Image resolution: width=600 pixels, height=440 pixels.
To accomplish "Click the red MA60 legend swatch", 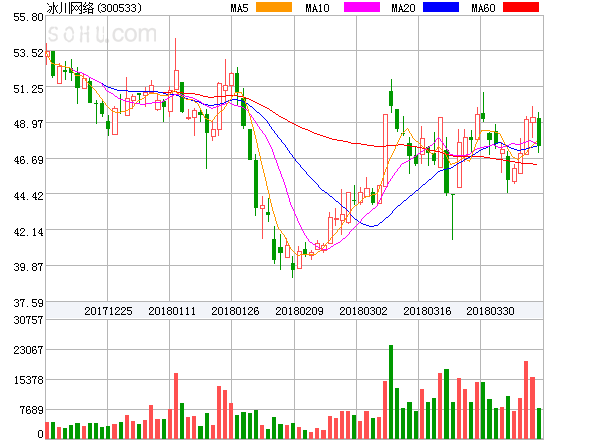I will coord(521,7).
